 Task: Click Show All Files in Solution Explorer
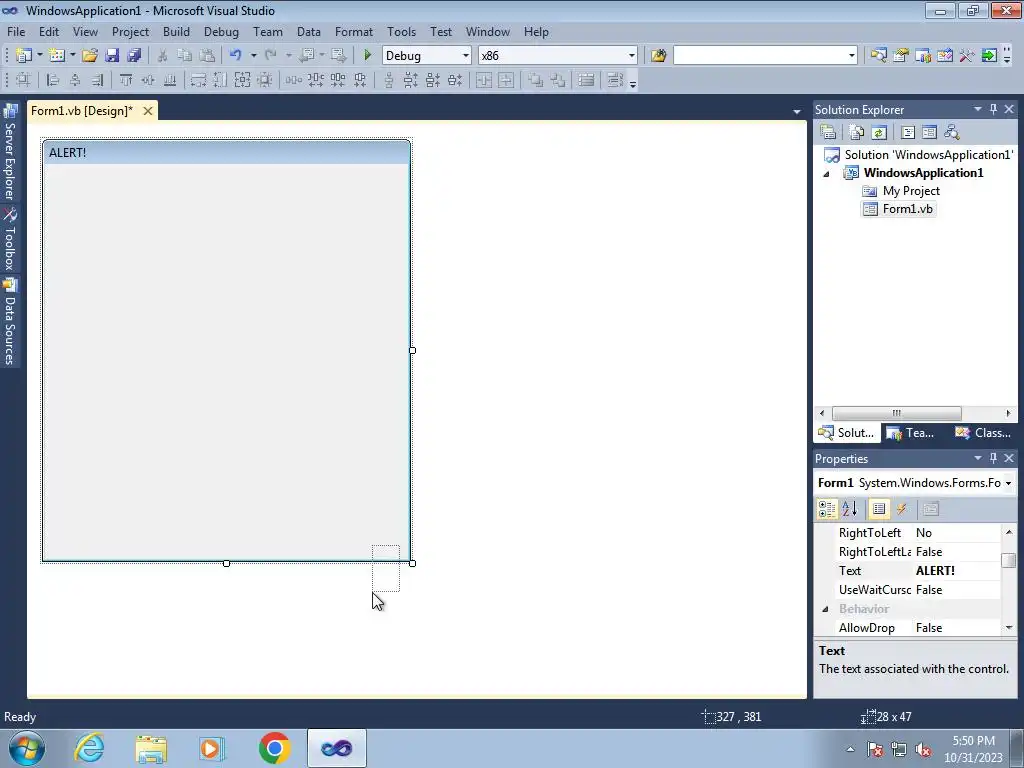pyautogui.click(x=857, y=133)
